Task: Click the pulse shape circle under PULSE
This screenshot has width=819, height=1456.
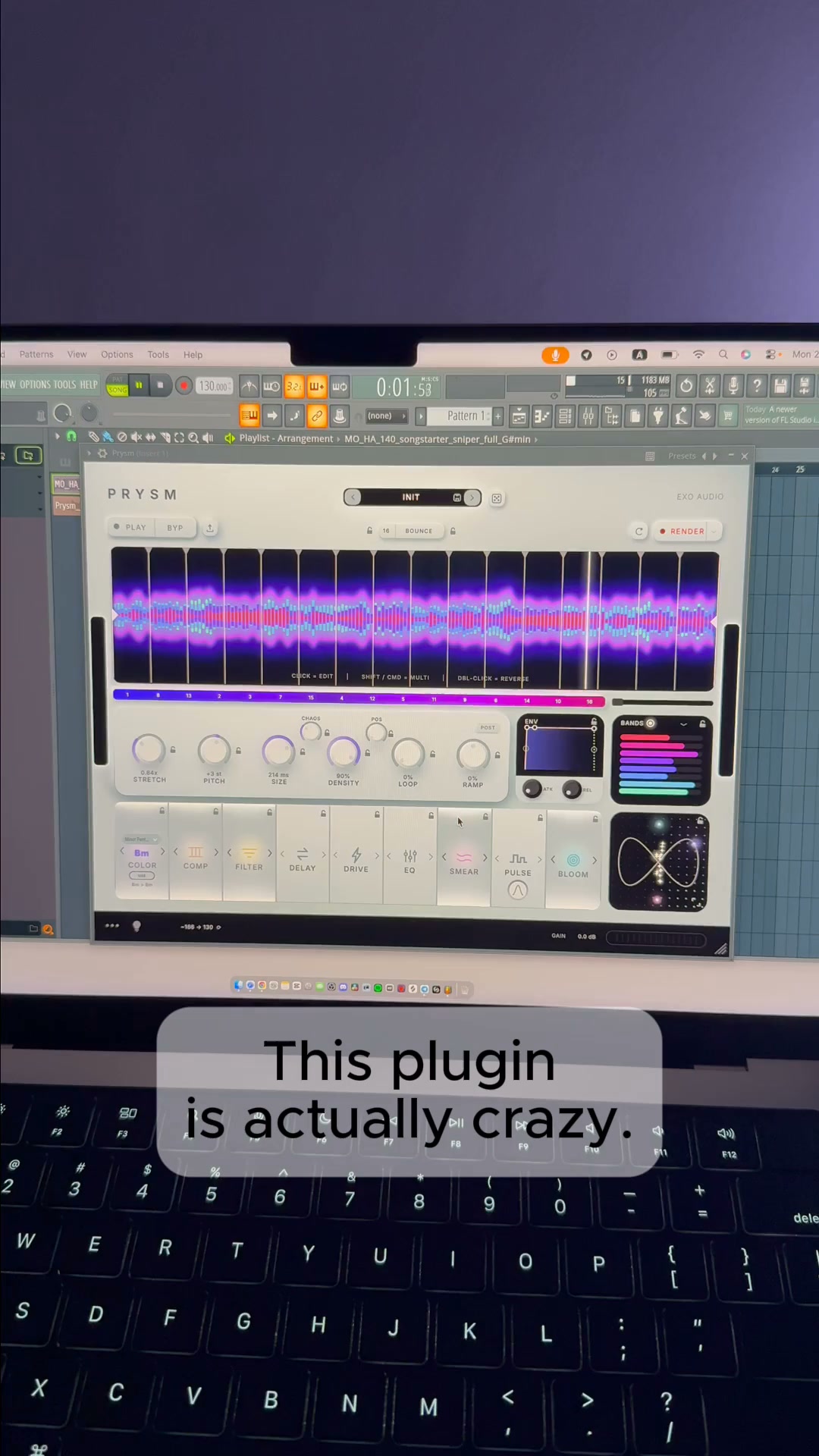Action: click(x=518, y=890)
